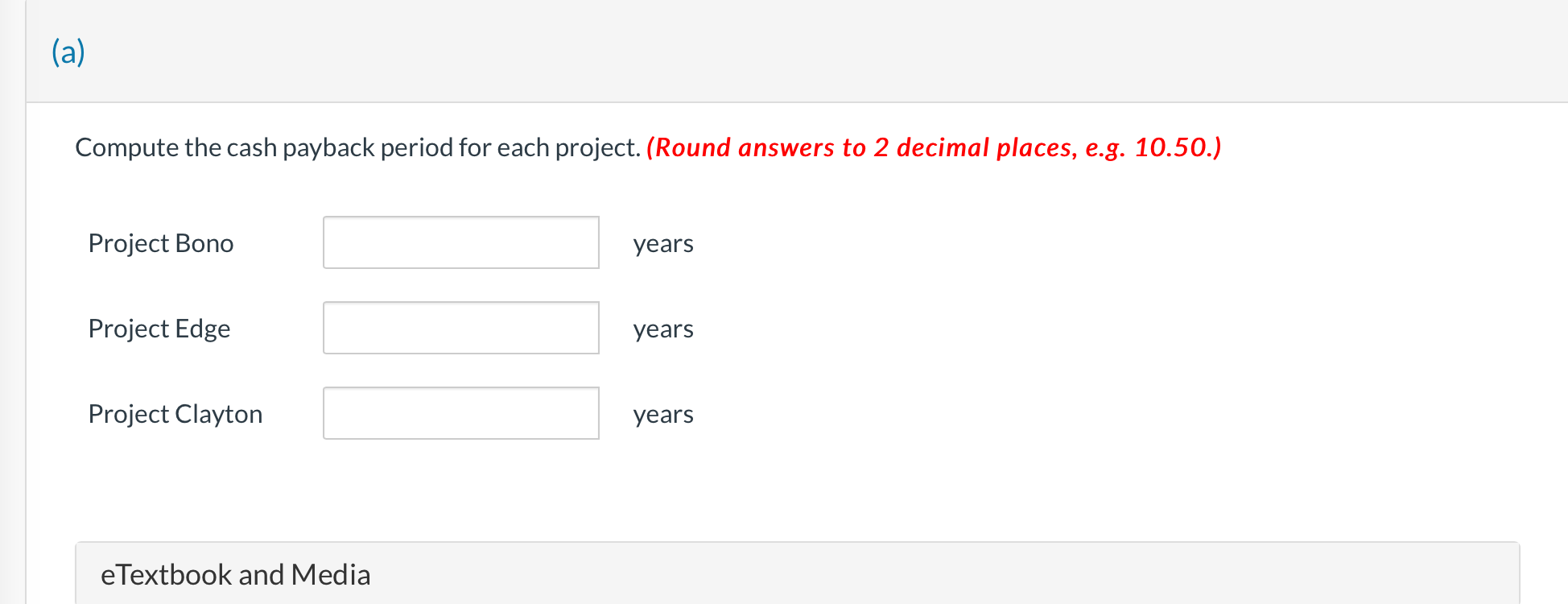The image size is (1568, 604).
Task: Click the Project Bono label
Action: coord(160,243)
